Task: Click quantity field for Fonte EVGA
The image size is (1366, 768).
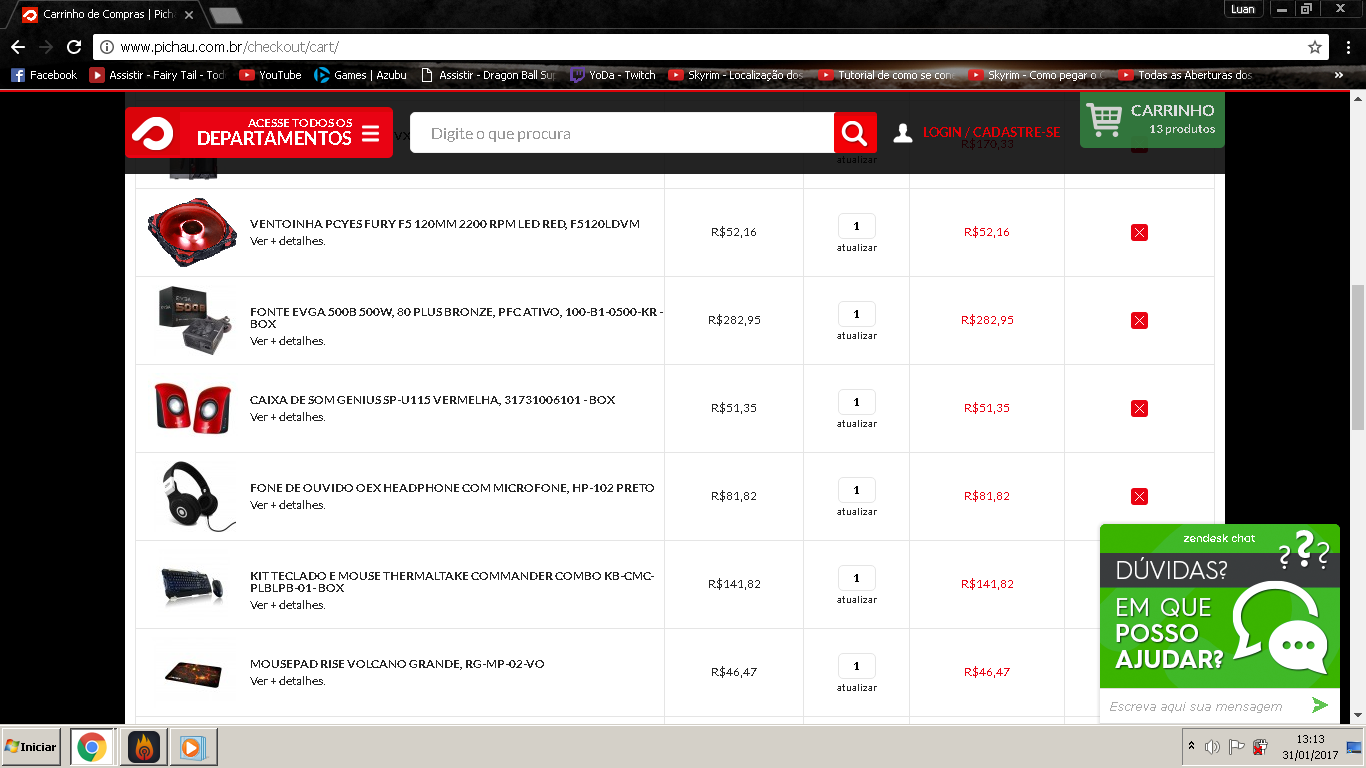Action: (x=857, y=314)
